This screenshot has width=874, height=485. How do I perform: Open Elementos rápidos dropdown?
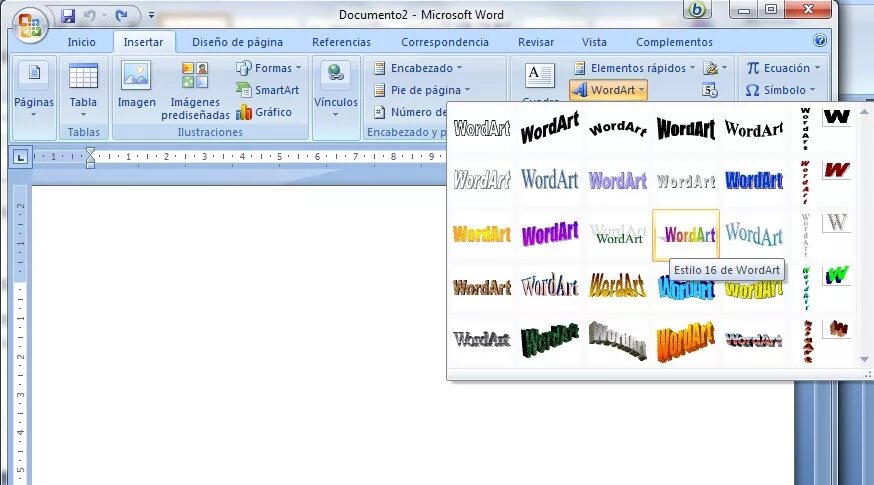click(635, 68)
